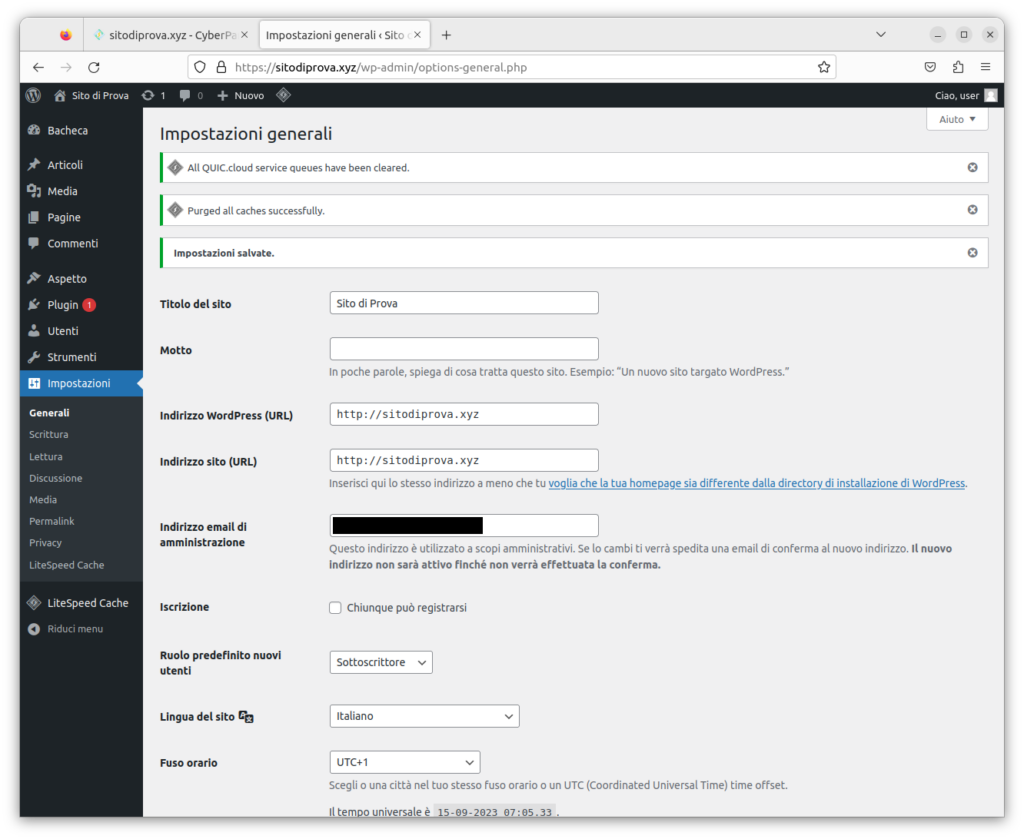
Task: Select Discussione settings submenu
Action: pyautogui.click(x=56, y=478)
